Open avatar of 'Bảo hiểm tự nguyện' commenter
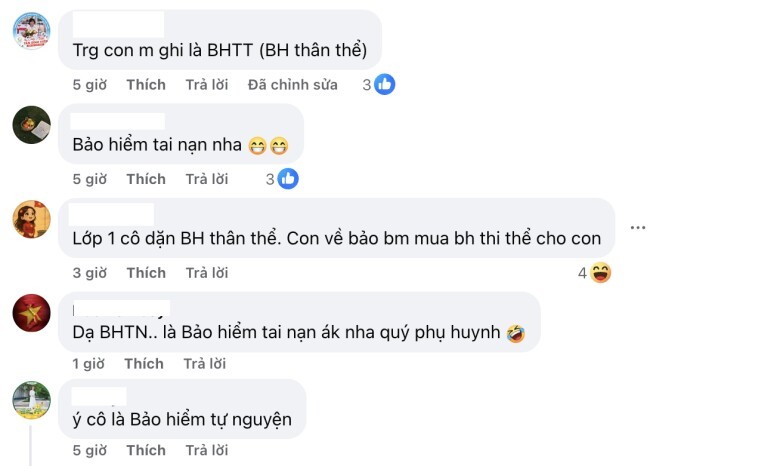Viewport: 780px width, 466px height. [31, 400]
